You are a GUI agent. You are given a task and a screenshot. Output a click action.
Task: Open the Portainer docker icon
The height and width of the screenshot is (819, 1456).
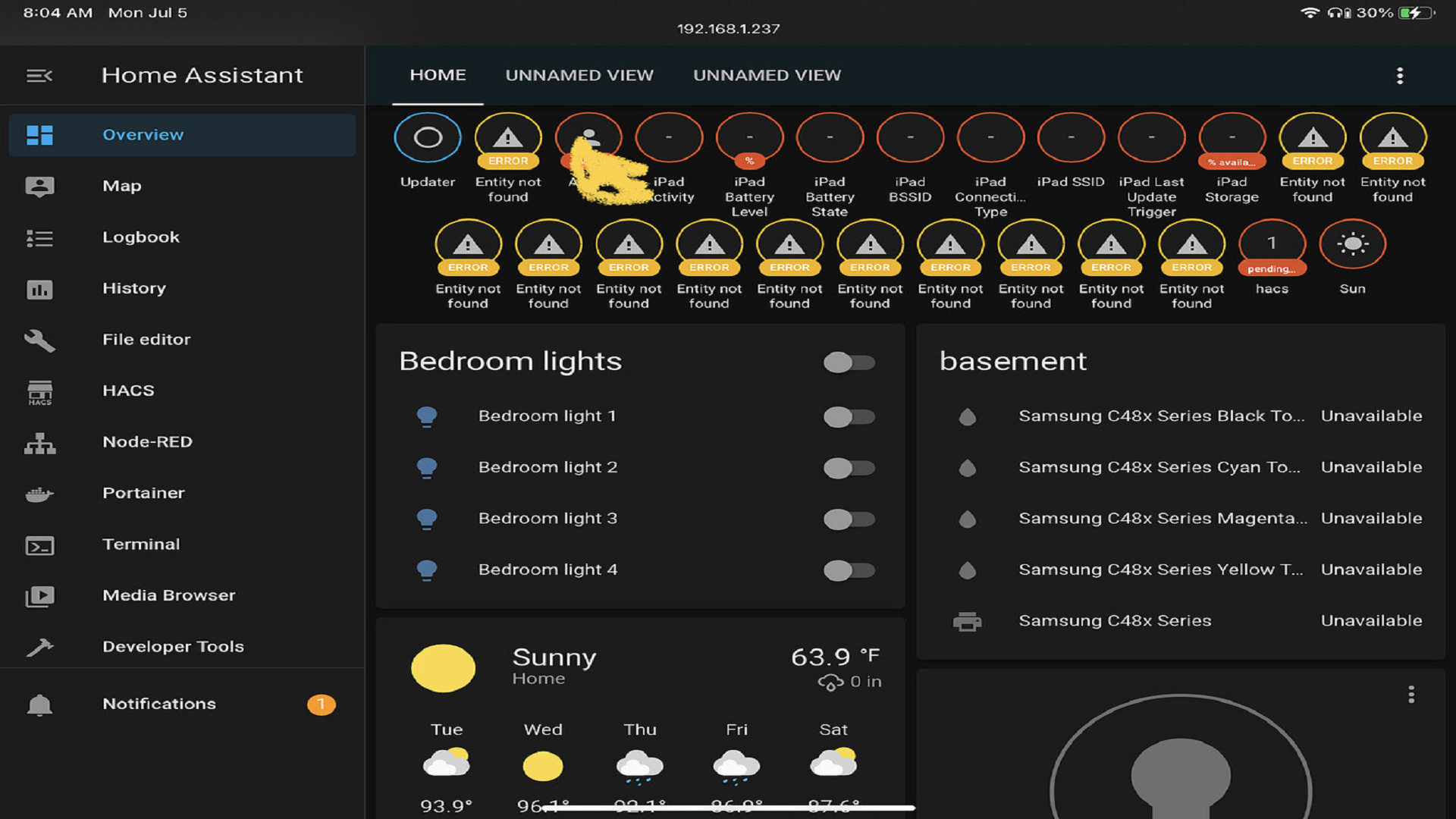[x=39, y=494]
